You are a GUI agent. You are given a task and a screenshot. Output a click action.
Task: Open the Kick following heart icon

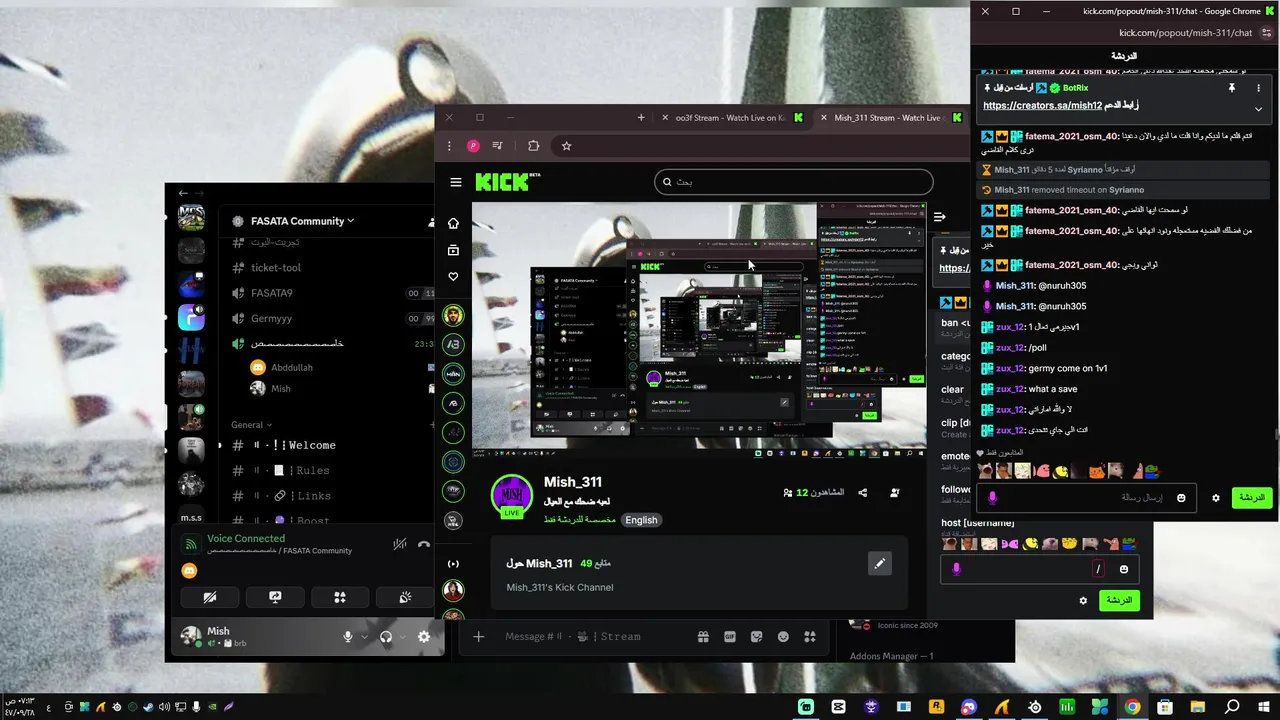pyautogui.click(x=454, y=277)
